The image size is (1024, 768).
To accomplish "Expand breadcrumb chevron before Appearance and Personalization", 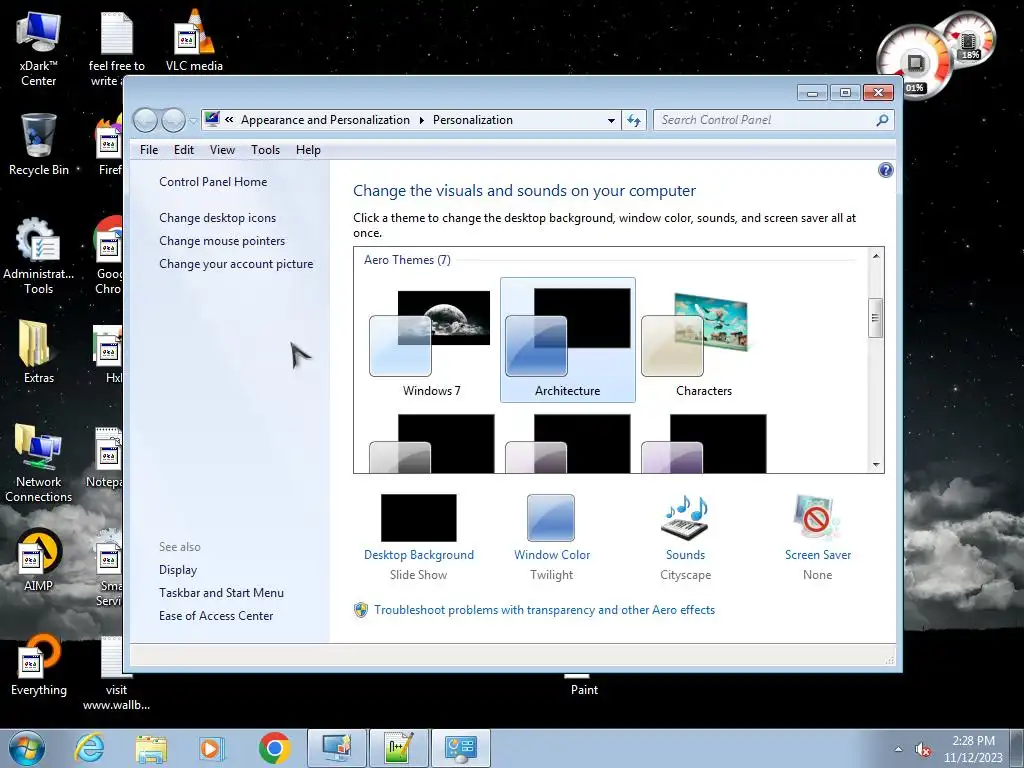I will tap(229, 120).
